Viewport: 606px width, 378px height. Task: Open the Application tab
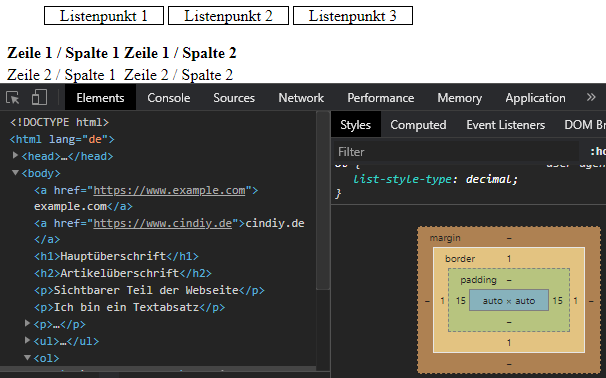[x=535, y=98]
